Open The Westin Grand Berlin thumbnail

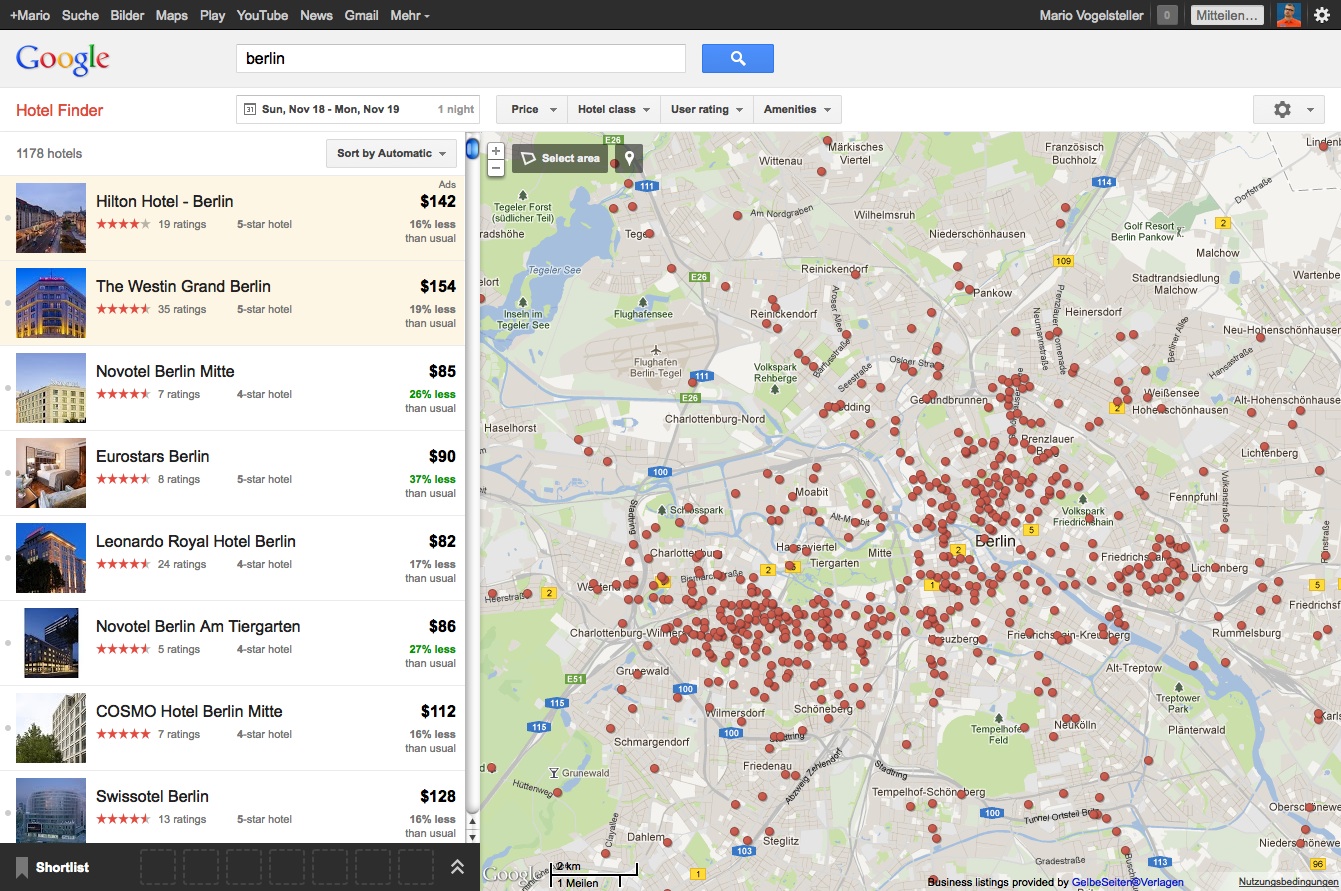[x=51, y=303]
